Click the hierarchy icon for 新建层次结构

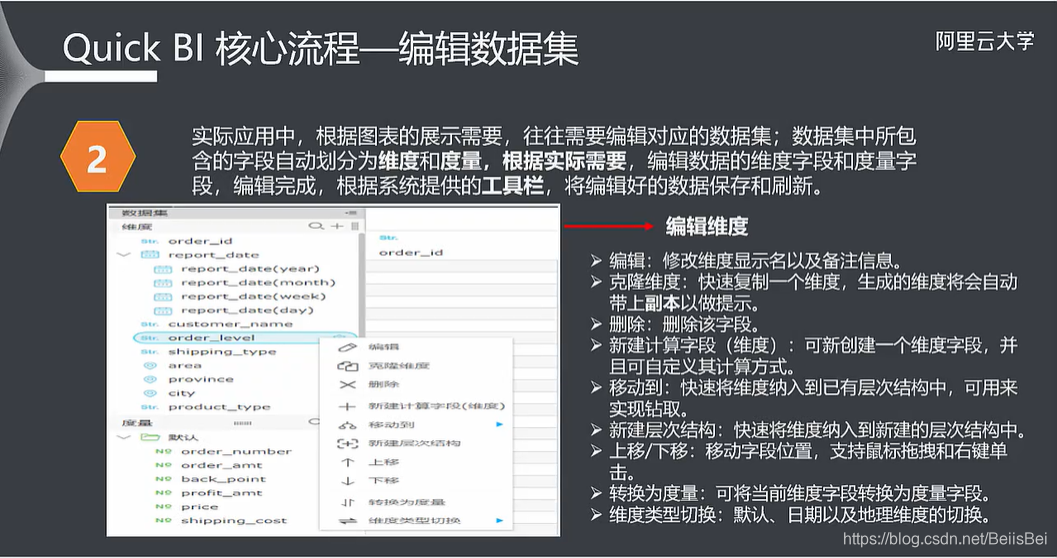coord(347,443)
